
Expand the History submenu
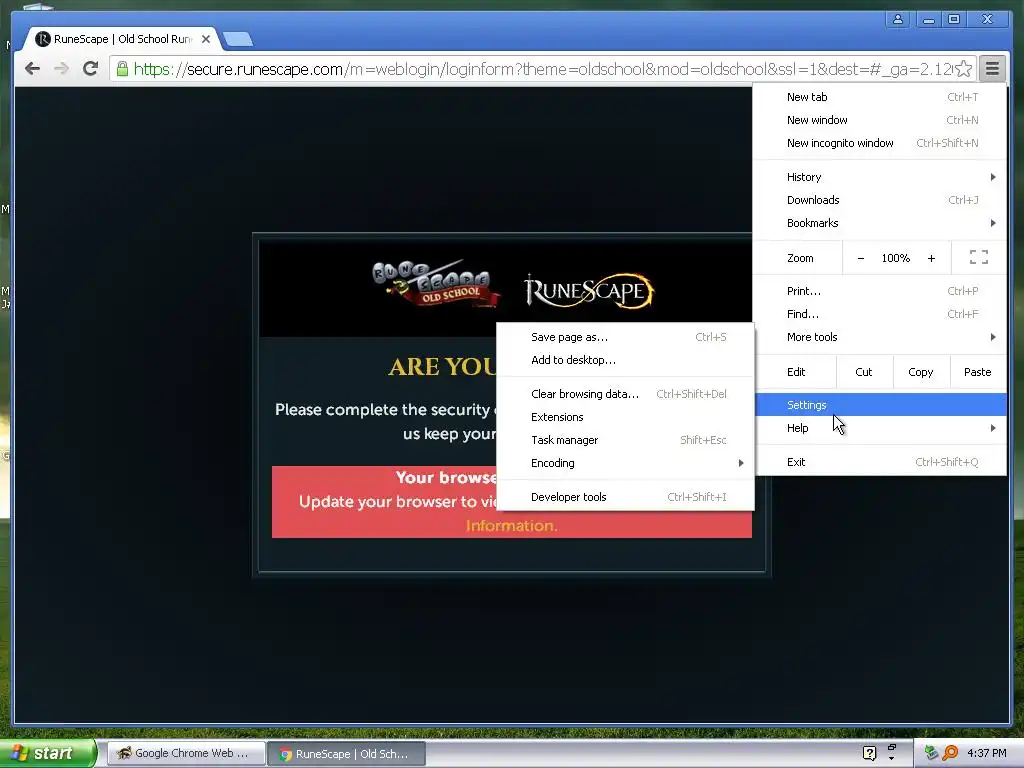click(x=880, y=177)
